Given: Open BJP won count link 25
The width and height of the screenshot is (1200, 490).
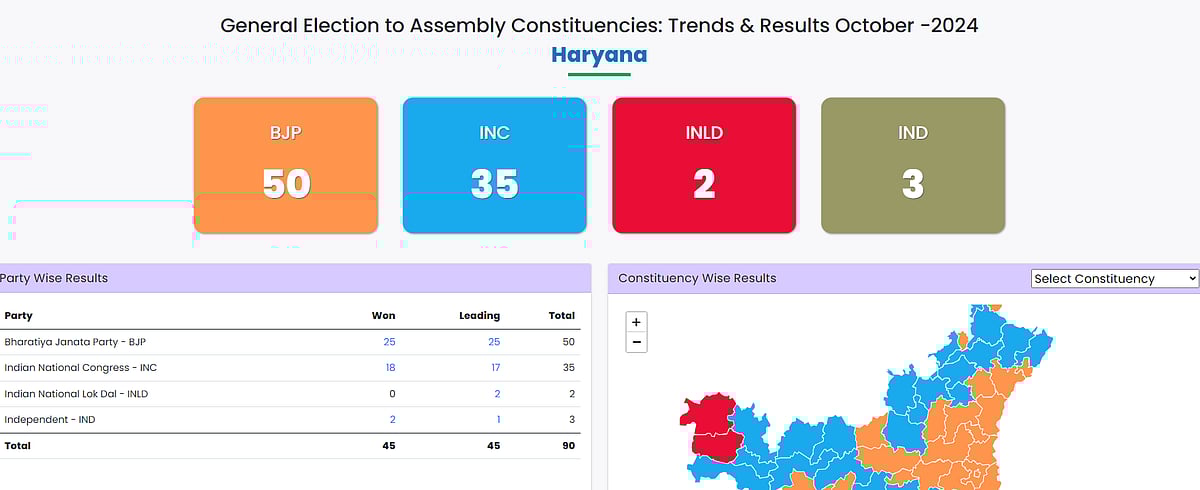Looking at the screenshot, I should tap(389, 342).
